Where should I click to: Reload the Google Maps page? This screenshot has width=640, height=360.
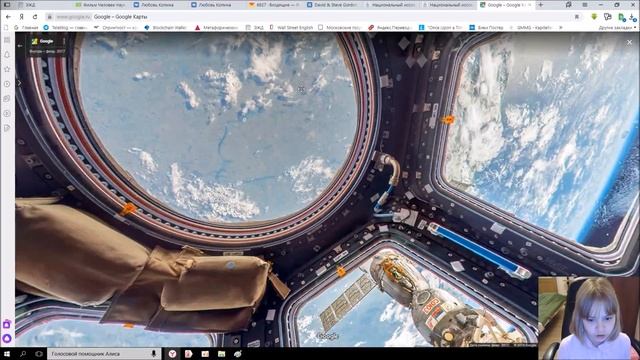pyautogui.click(x=35, y=17)
